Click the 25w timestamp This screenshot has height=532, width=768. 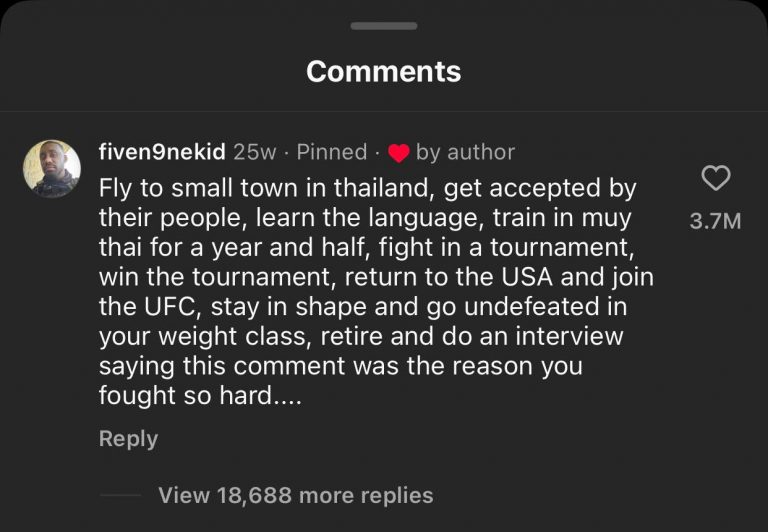(x=254, y=152)
